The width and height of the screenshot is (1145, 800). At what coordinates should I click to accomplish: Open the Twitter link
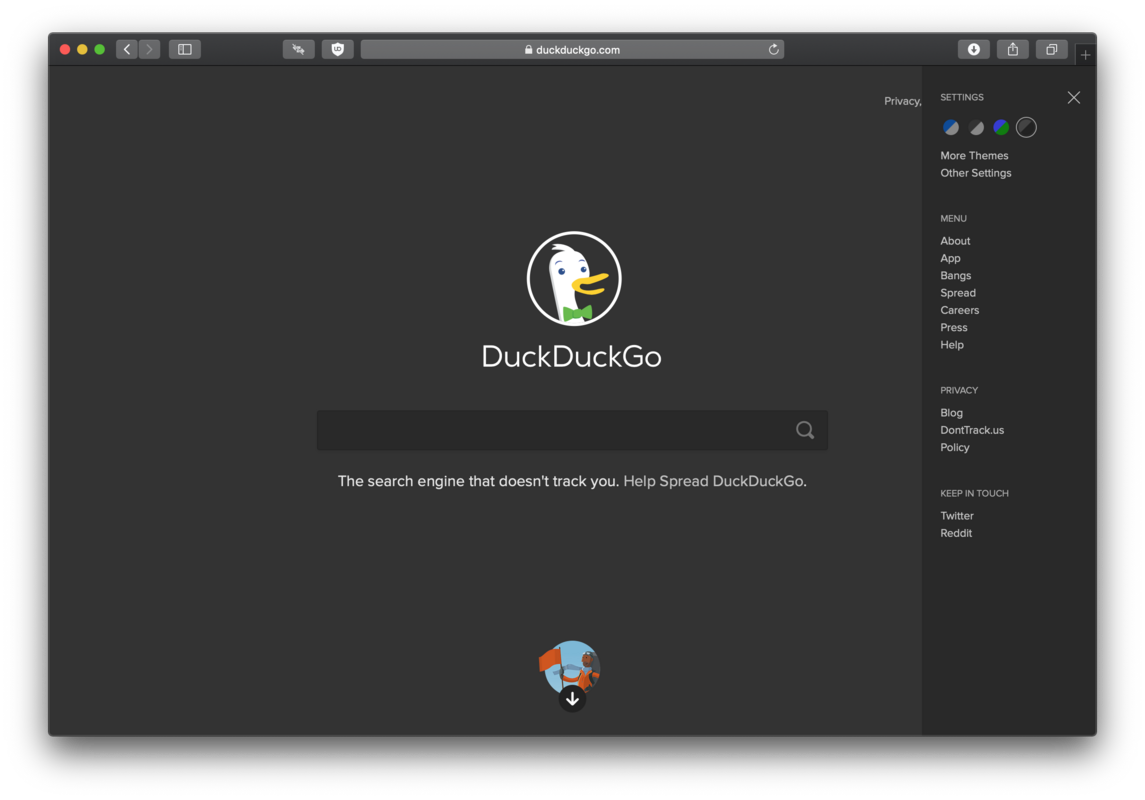click(x=957, y=516)
